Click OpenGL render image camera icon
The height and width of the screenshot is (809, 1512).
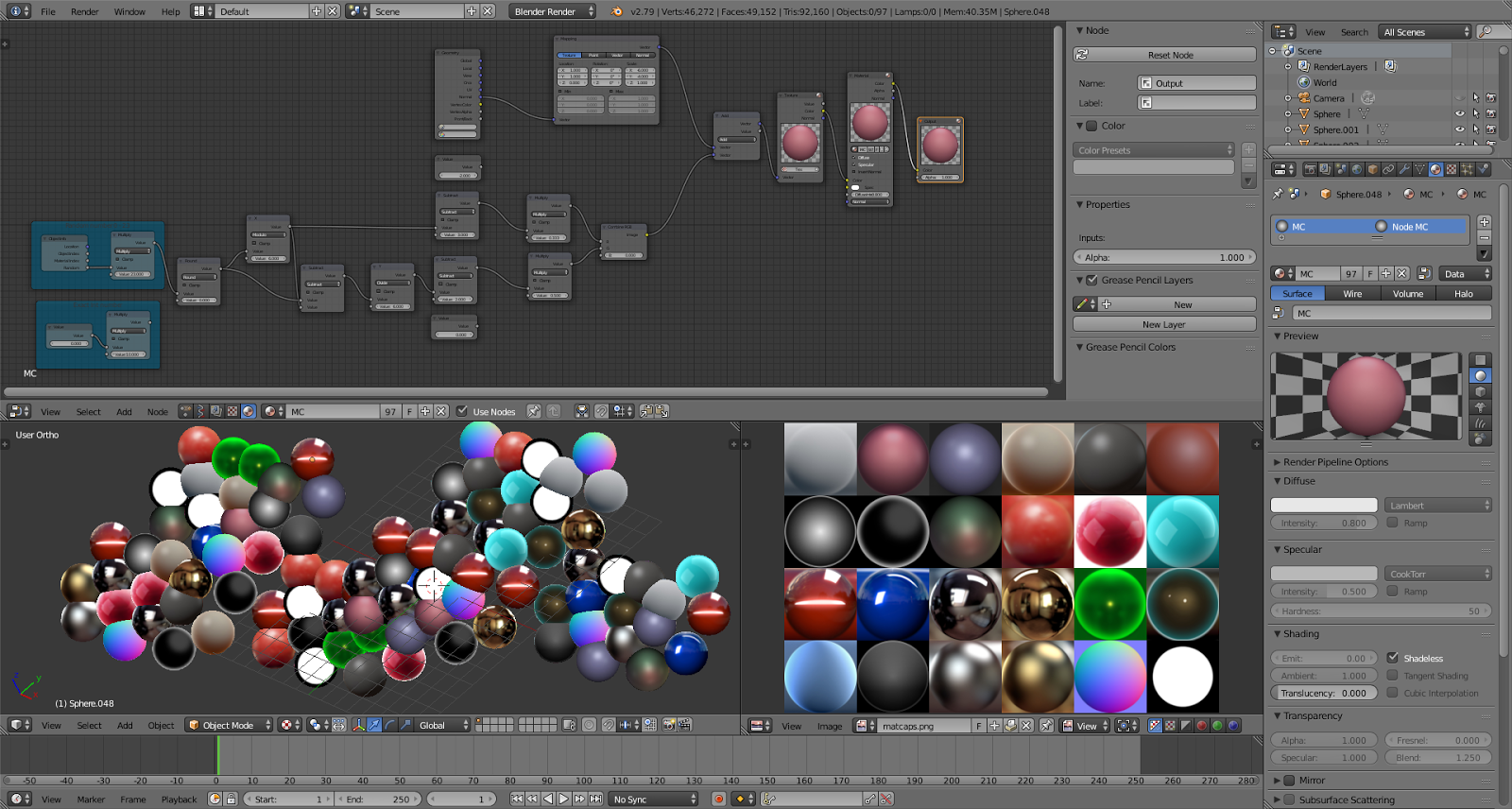pos(669,725)
